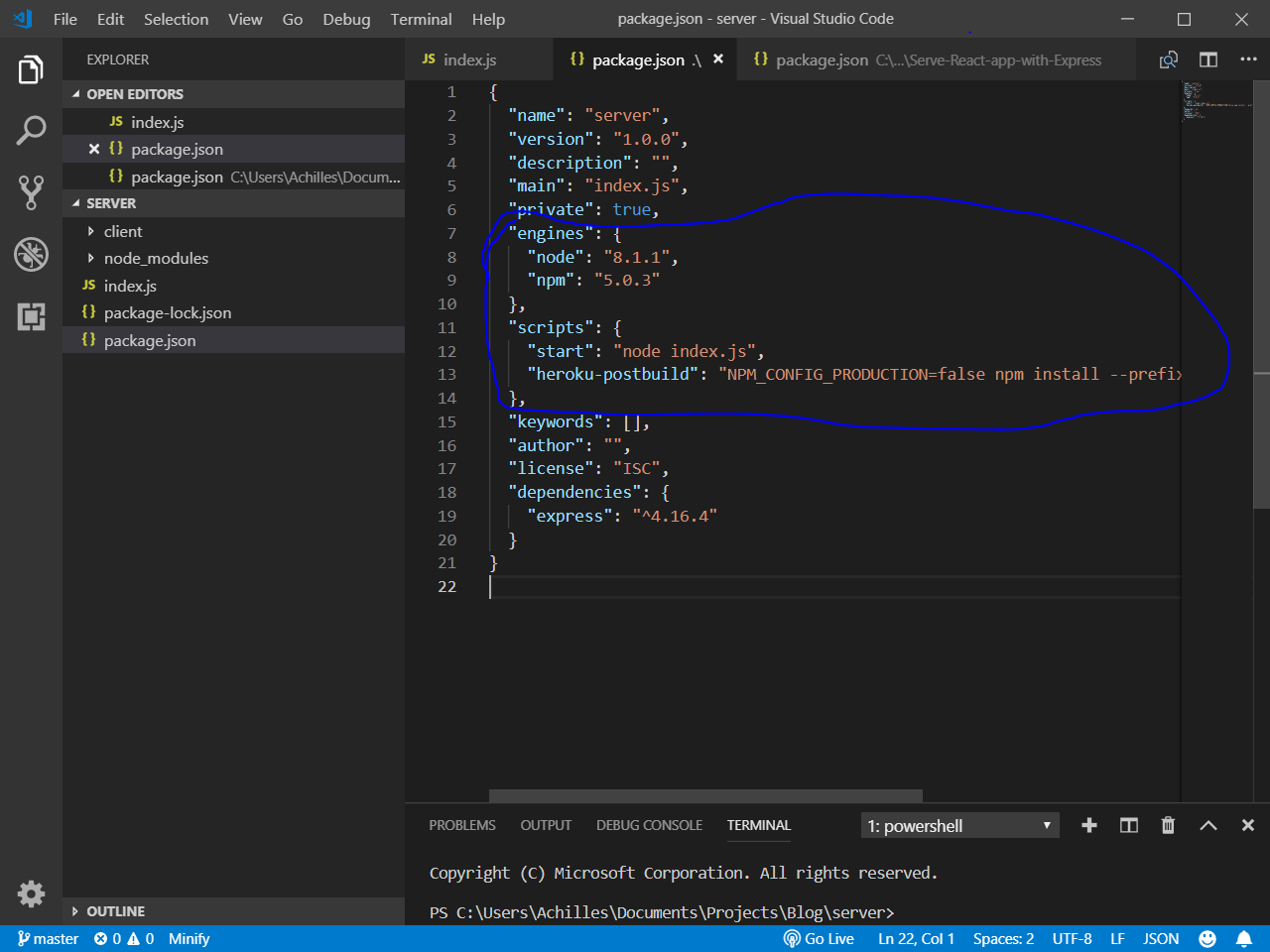Click the Ln 22, Col 1 indicator
Viewport: 1270px width, 952px height.
[x=916, y=938]
